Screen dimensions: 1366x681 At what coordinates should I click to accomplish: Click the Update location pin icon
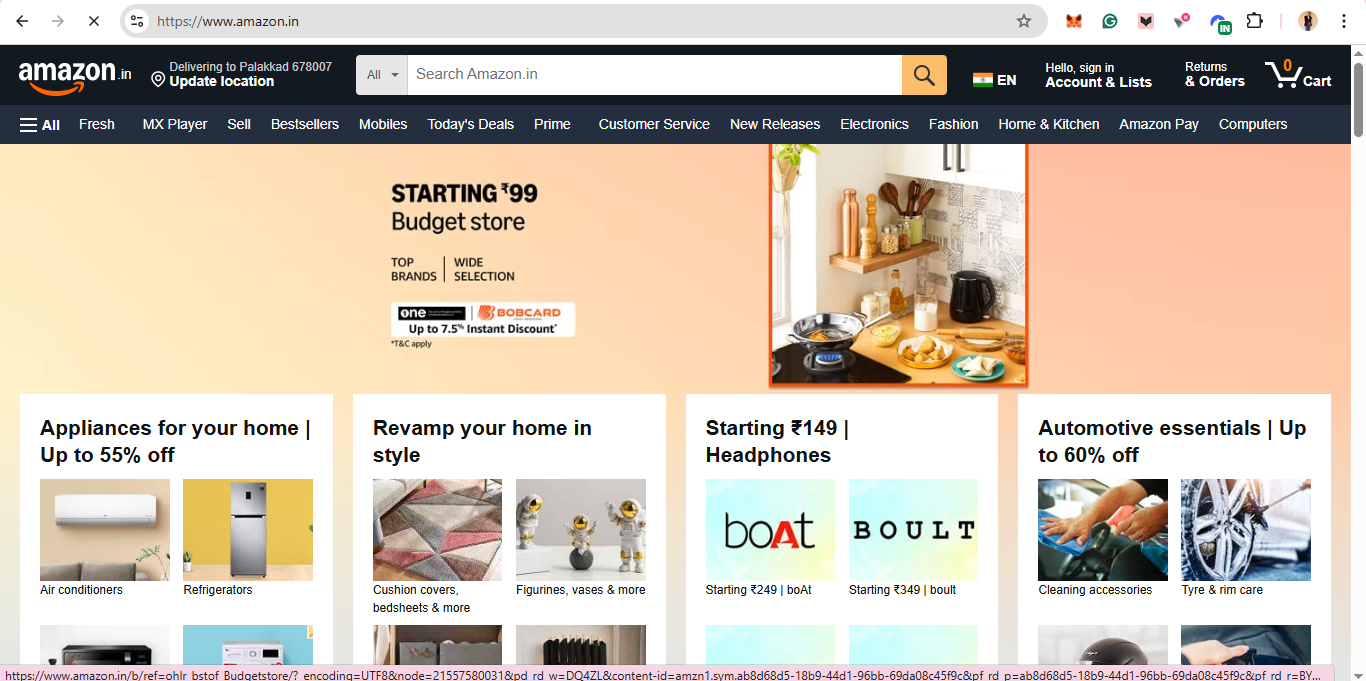point(158,79)
